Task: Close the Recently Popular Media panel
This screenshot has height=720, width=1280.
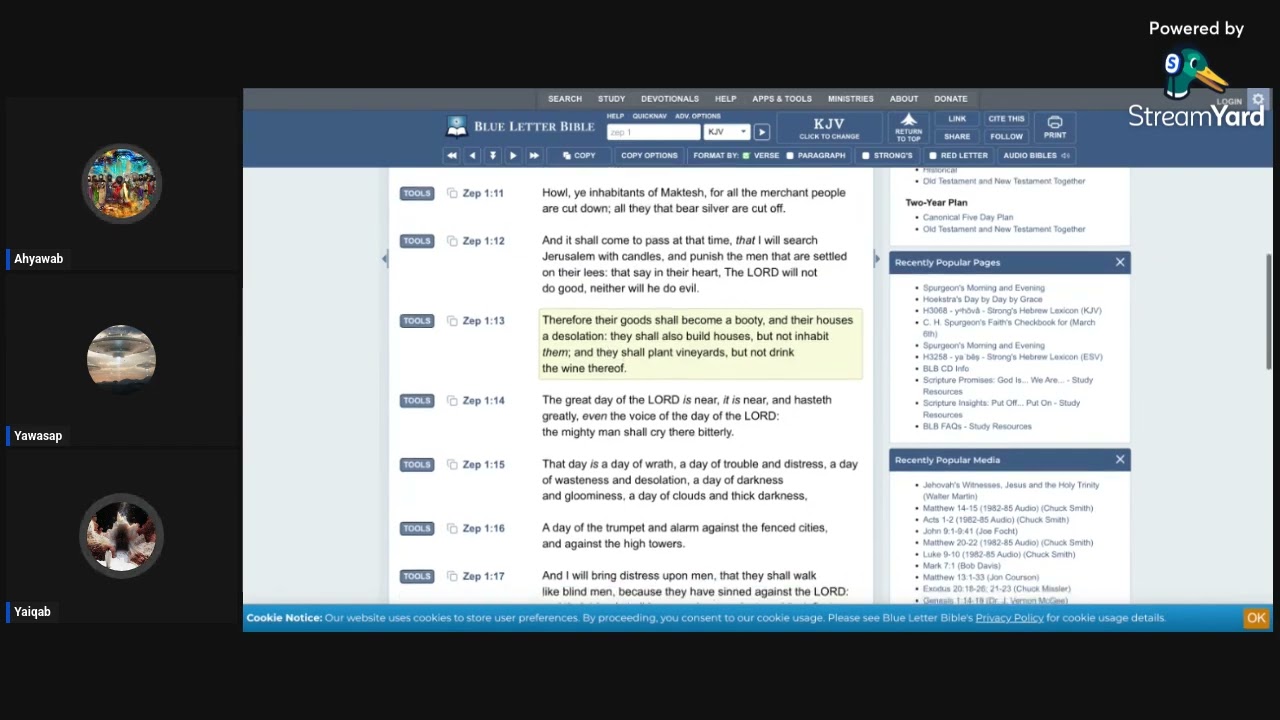Action: pyautogui.click(x=1120, y=459)
